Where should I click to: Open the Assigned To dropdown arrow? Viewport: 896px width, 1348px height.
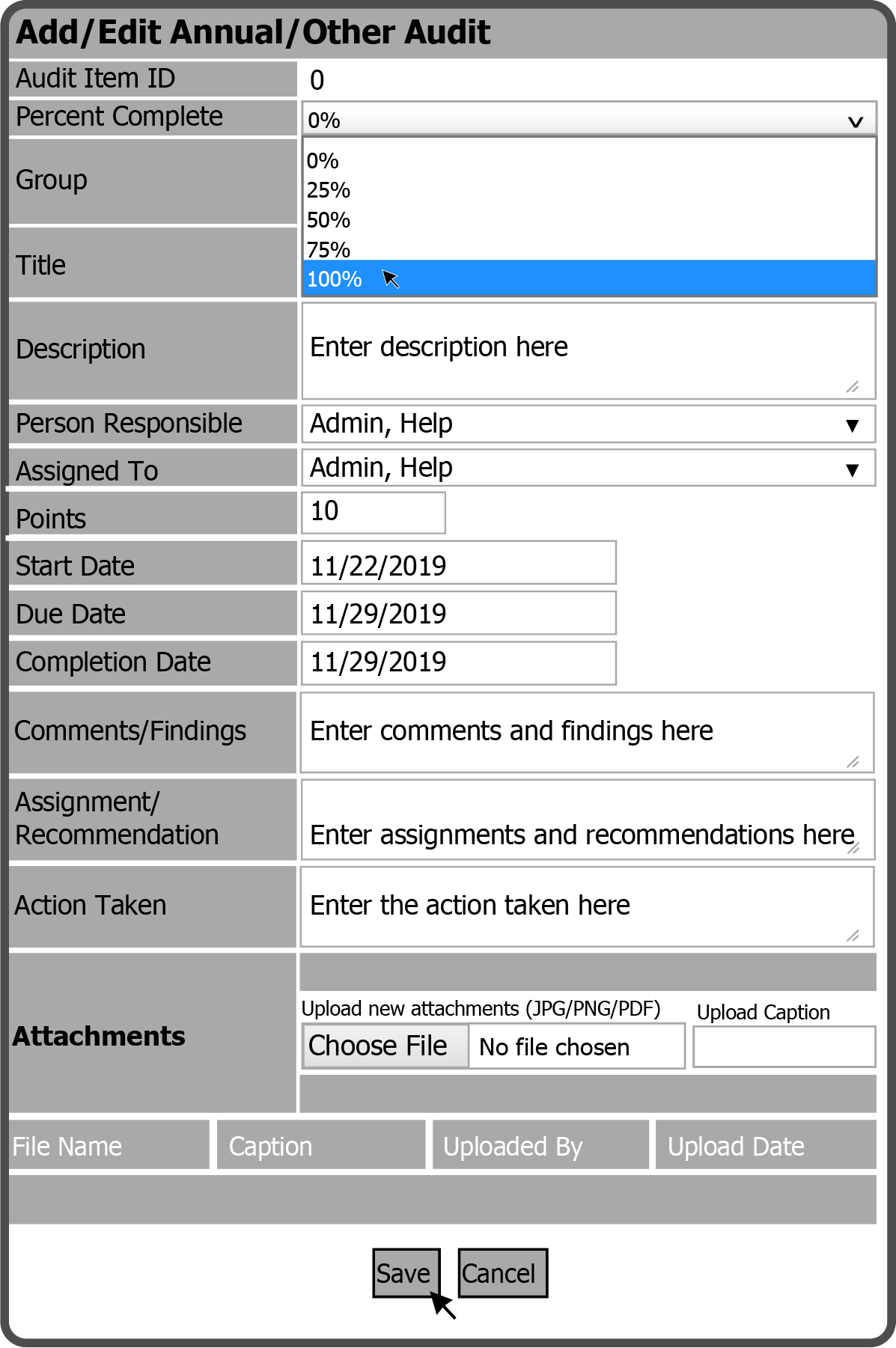point(851,469)
